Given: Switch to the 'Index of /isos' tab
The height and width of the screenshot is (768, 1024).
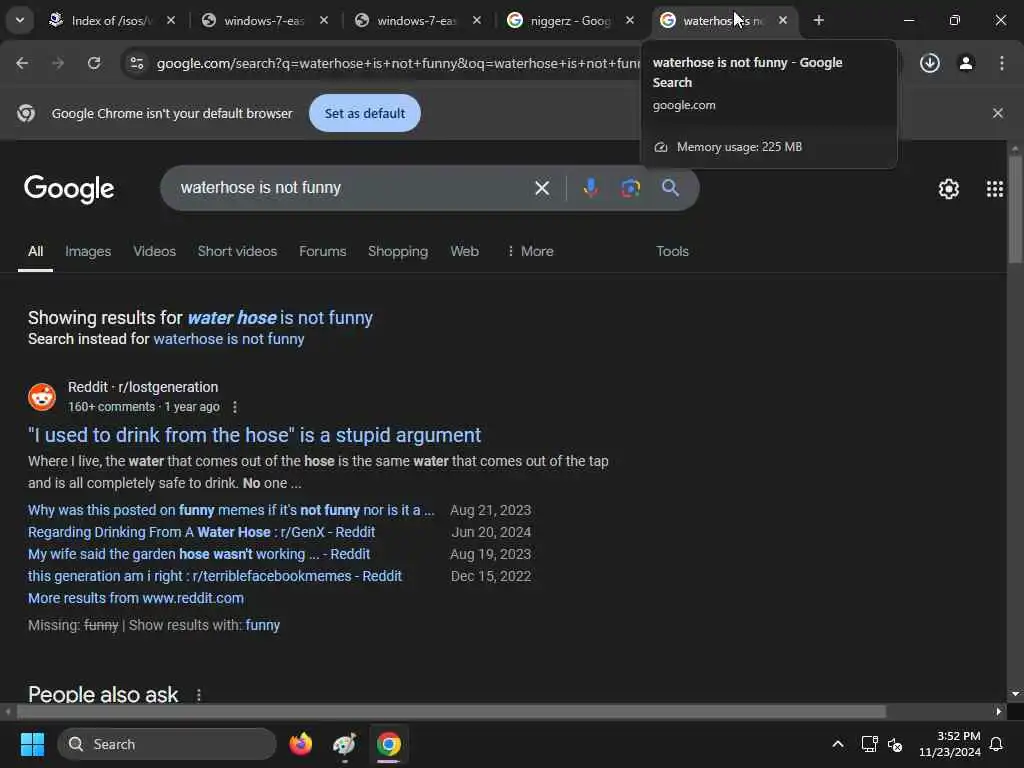Looking at the screenshot, I should [111, 21].
